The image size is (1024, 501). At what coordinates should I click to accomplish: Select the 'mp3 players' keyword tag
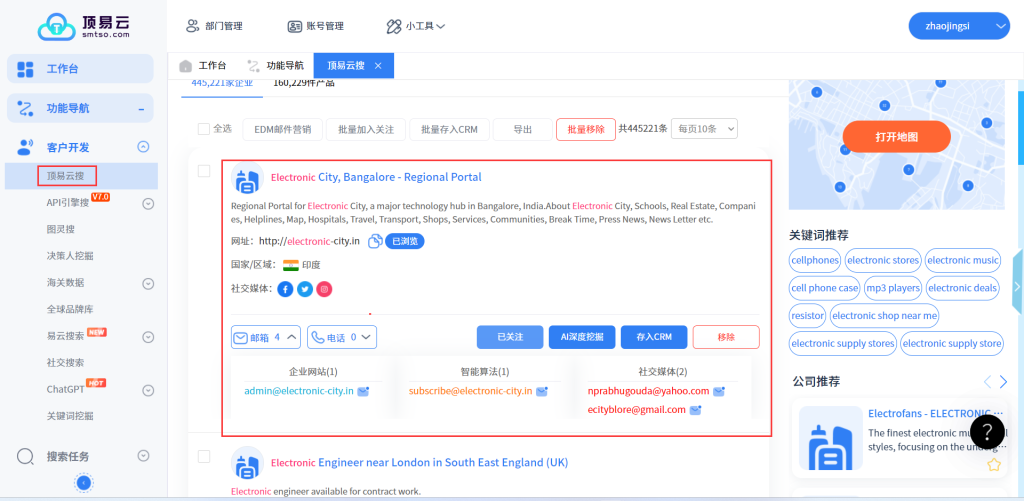(892, 288)
